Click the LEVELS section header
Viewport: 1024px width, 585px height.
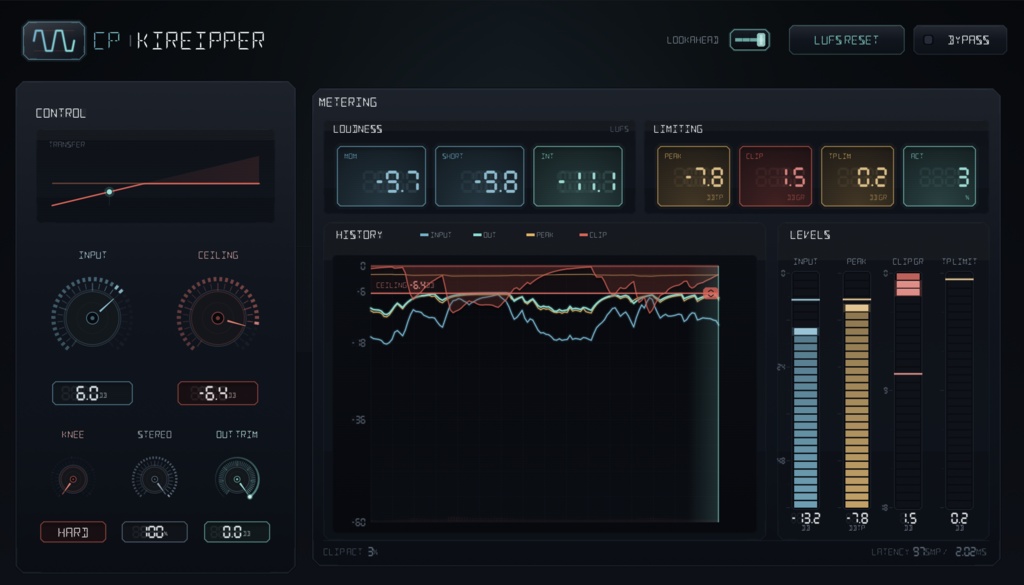[810, 235]
